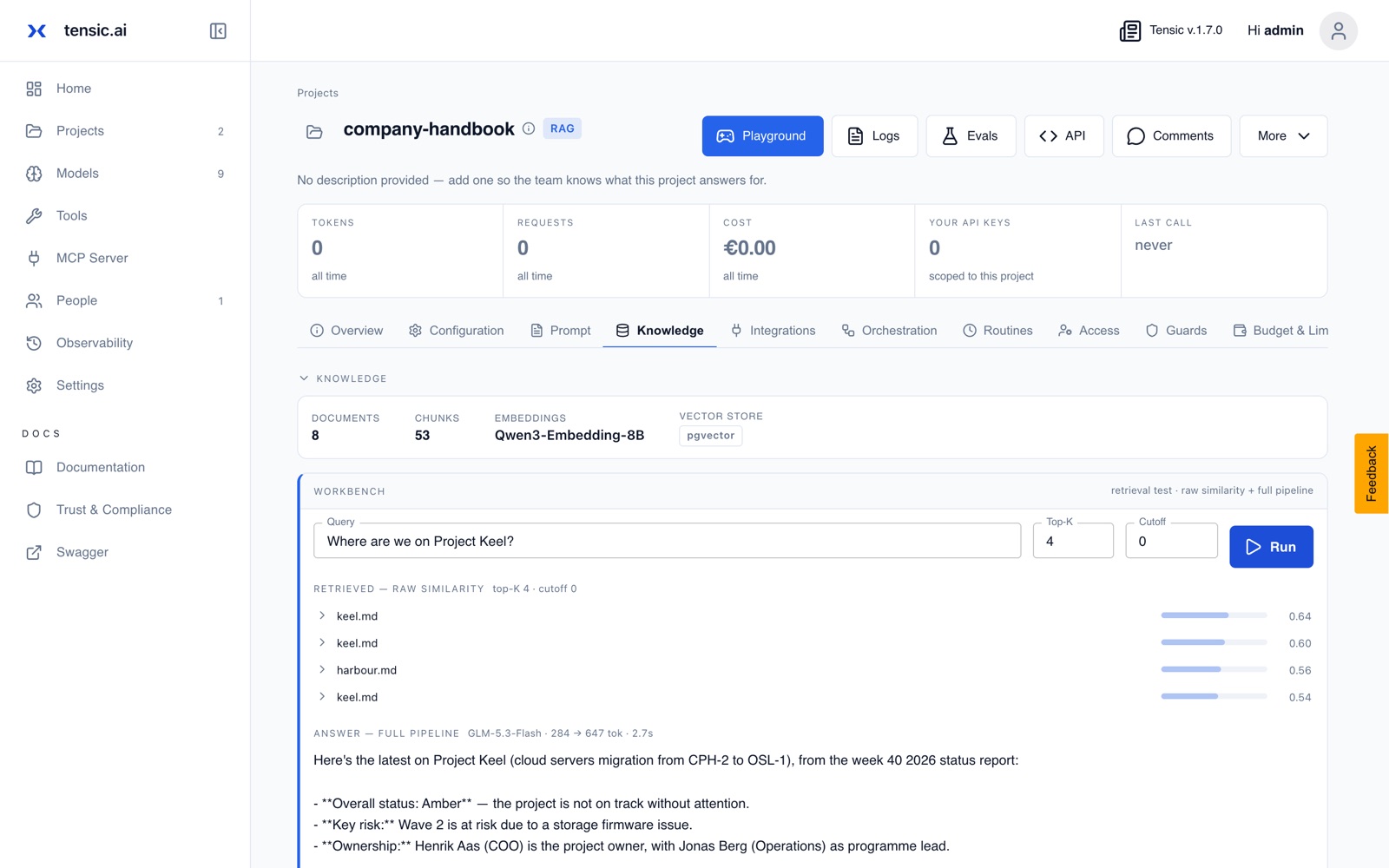Click the harbour.md 0.56 similarity bar
This screenshot has height=868, width=1389.
coord(1214,669)
